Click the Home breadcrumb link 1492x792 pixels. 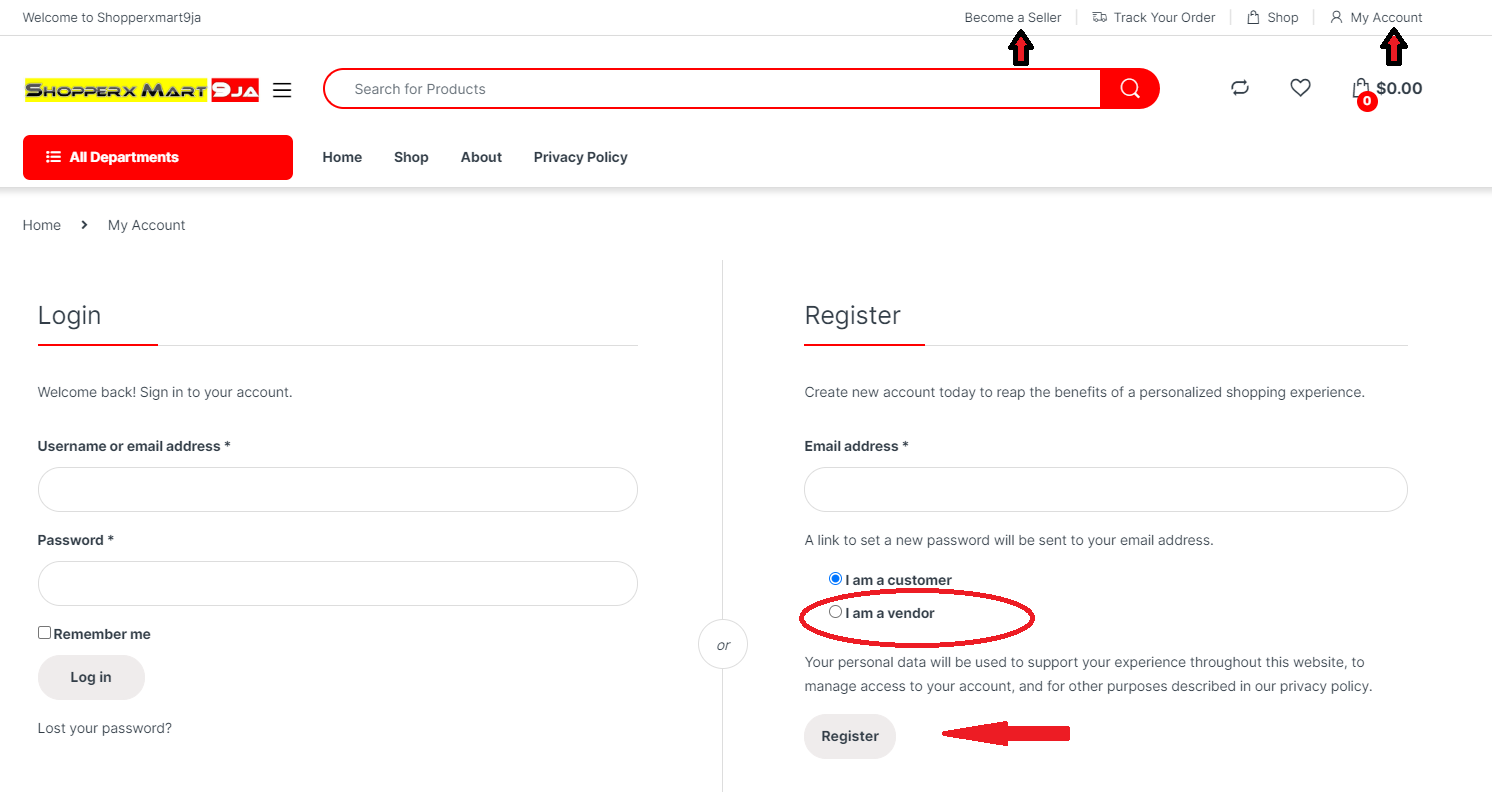[x=42, y=225]
